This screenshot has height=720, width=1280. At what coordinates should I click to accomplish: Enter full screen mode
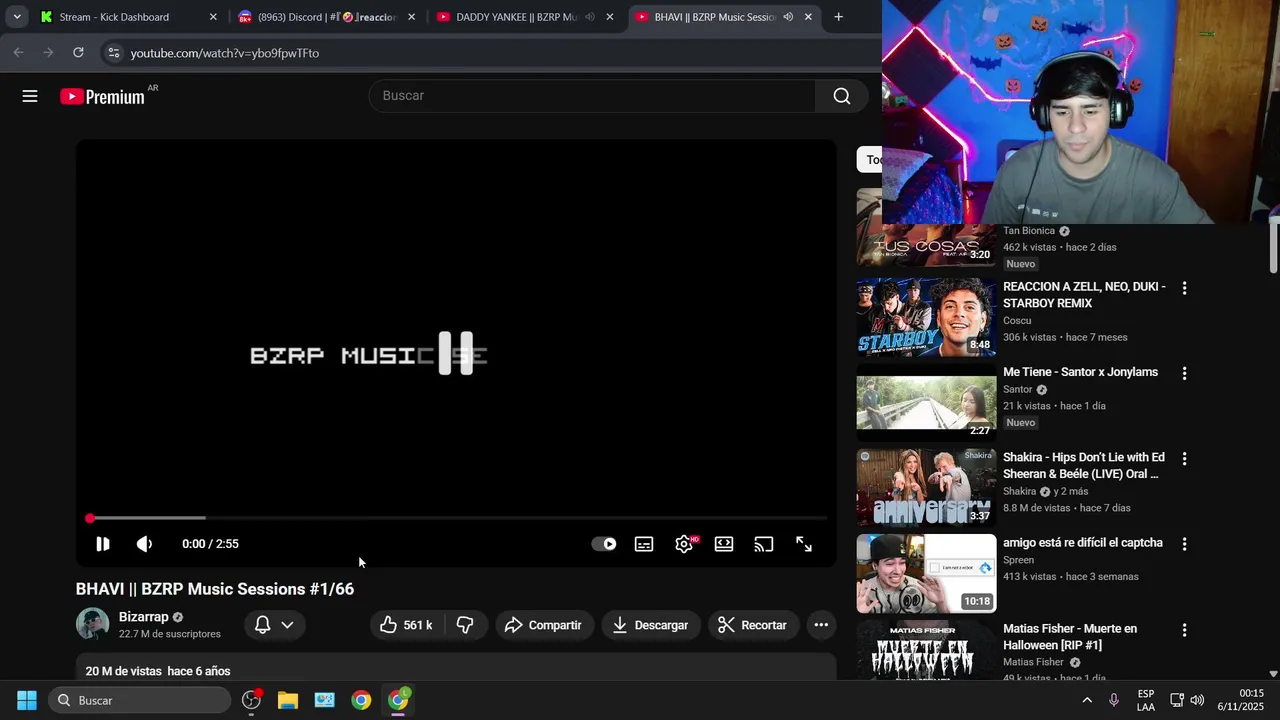coord(804,544)
